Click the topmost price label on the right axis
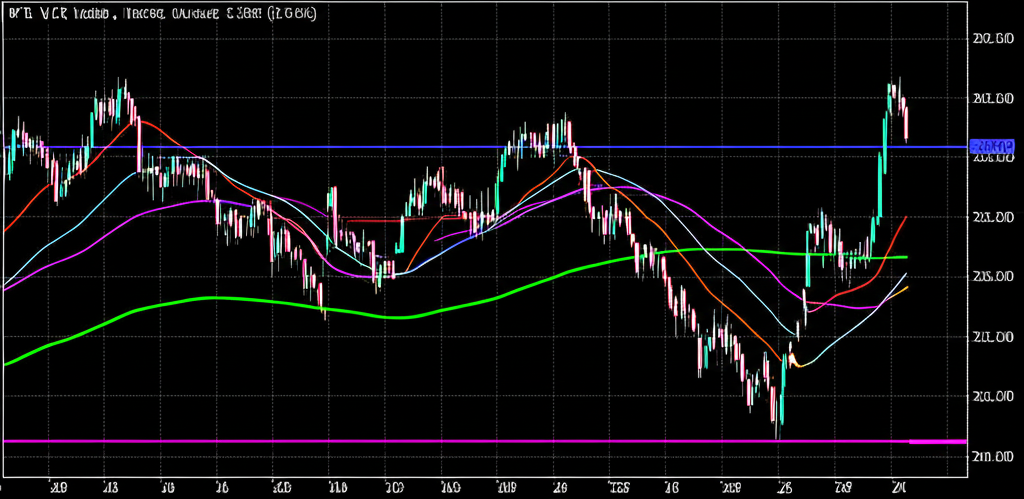 pyautogui.click(x=993, y=39)
